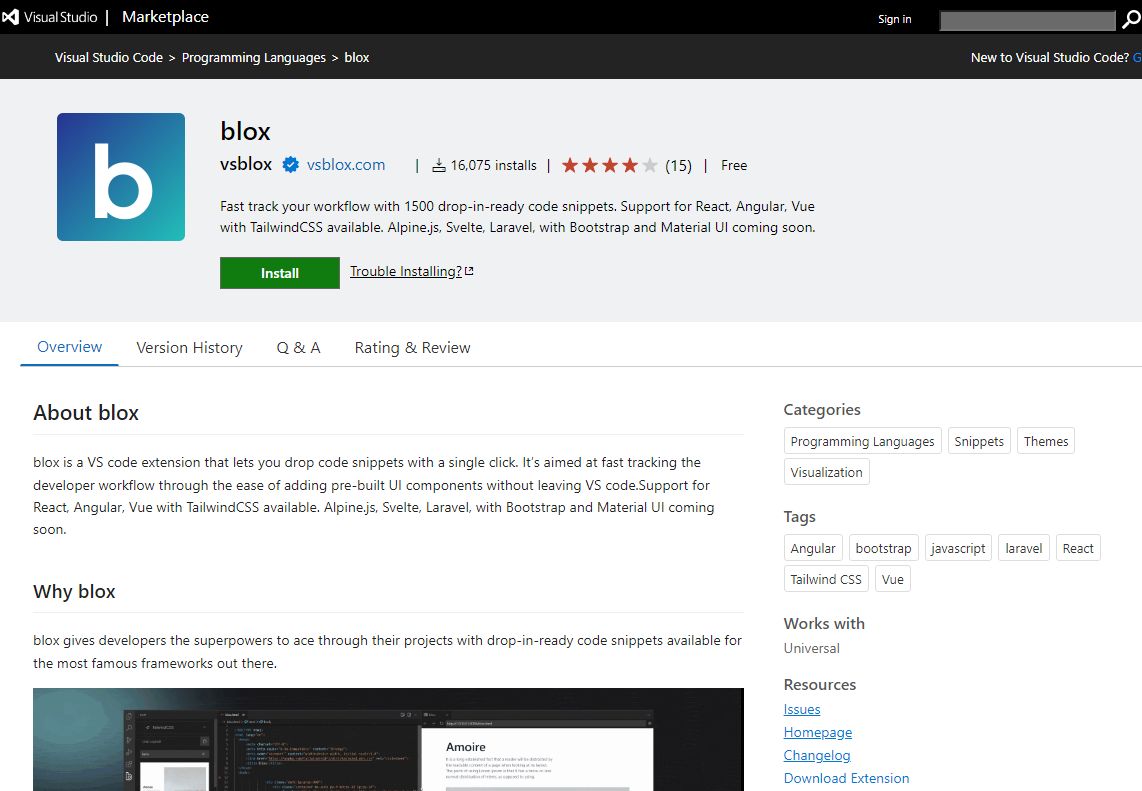This screenshot has width=1142, height=791.
Task: Click the '16,075 installs' text
Action: pos(494,165)
